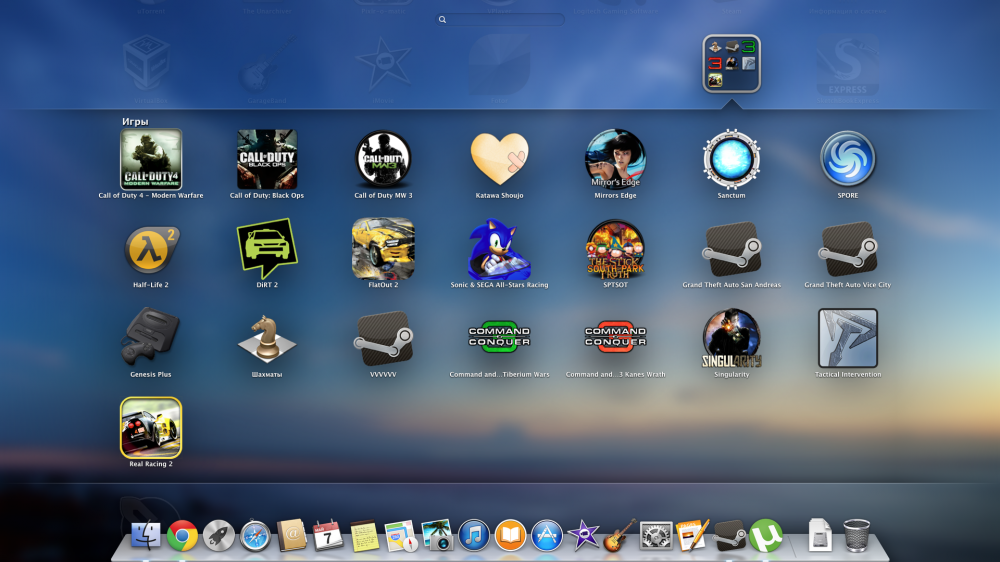Launch Tactical Intervention

tap(848, 338)
